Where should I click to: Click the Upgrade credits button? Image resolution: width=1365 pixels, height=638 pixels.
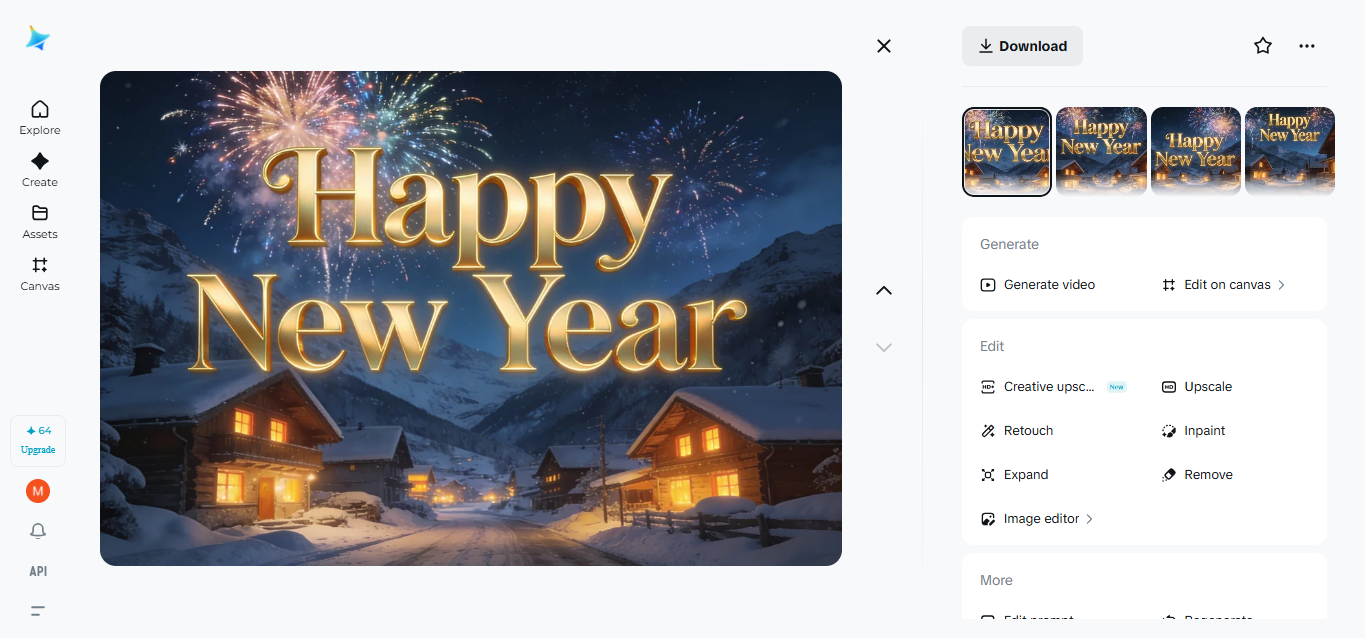(38, 441)
